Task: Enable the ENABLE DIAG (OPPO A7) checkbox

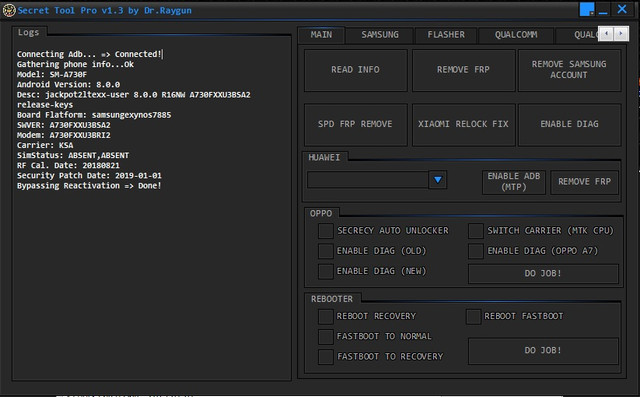Action: 476,251
